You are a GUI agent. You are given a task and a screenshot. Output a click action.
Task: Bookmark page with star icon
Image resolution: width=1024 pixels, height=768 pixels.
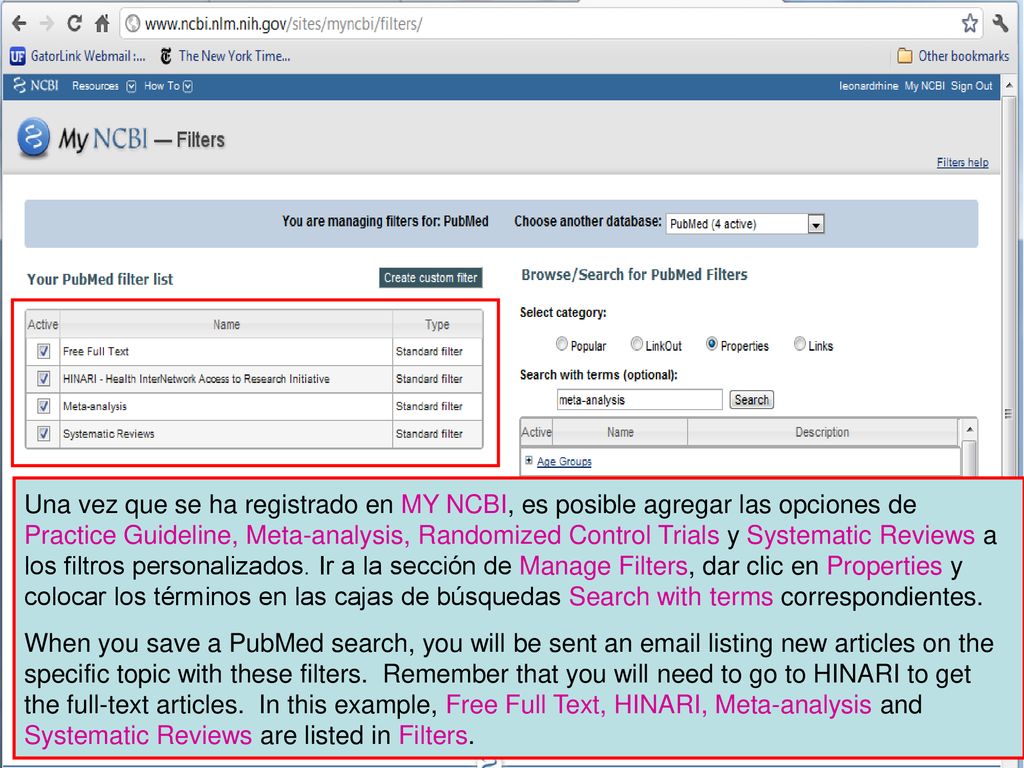970,24
